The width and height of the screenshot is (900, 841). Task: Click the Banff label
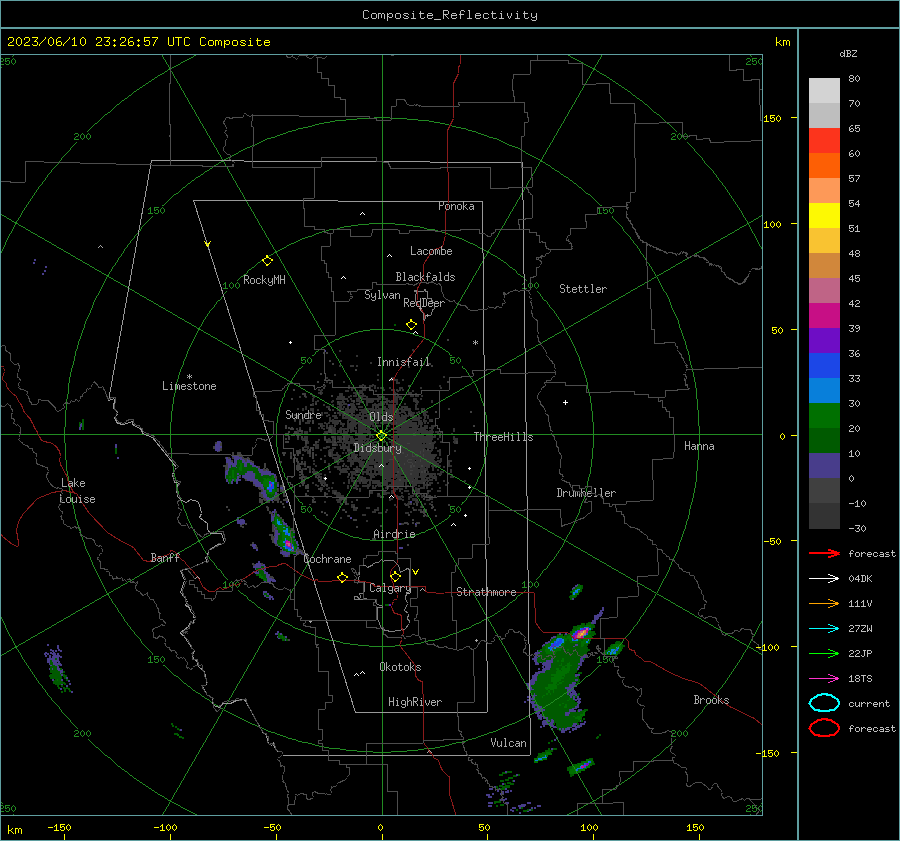click(165, 557)
